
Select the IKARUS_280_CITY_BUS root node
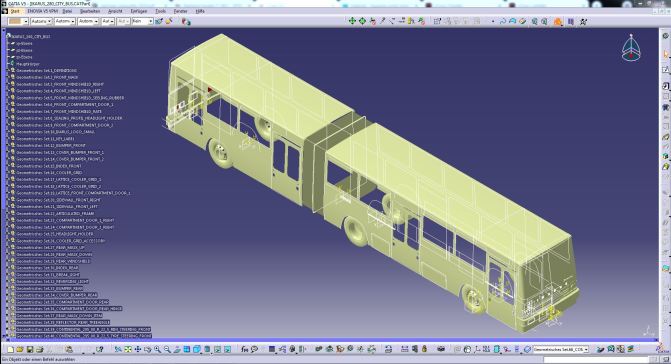(x=30, y=36)
